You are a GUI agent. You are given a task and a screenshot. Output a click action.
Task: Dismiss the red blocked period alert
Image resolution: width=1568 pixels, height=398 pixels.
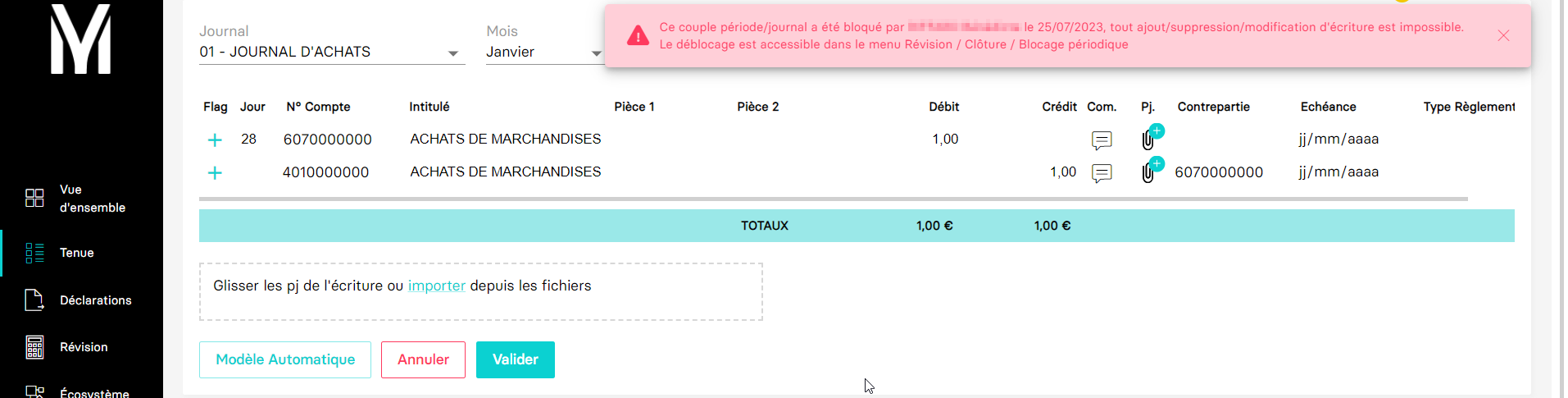(1503, 35)
